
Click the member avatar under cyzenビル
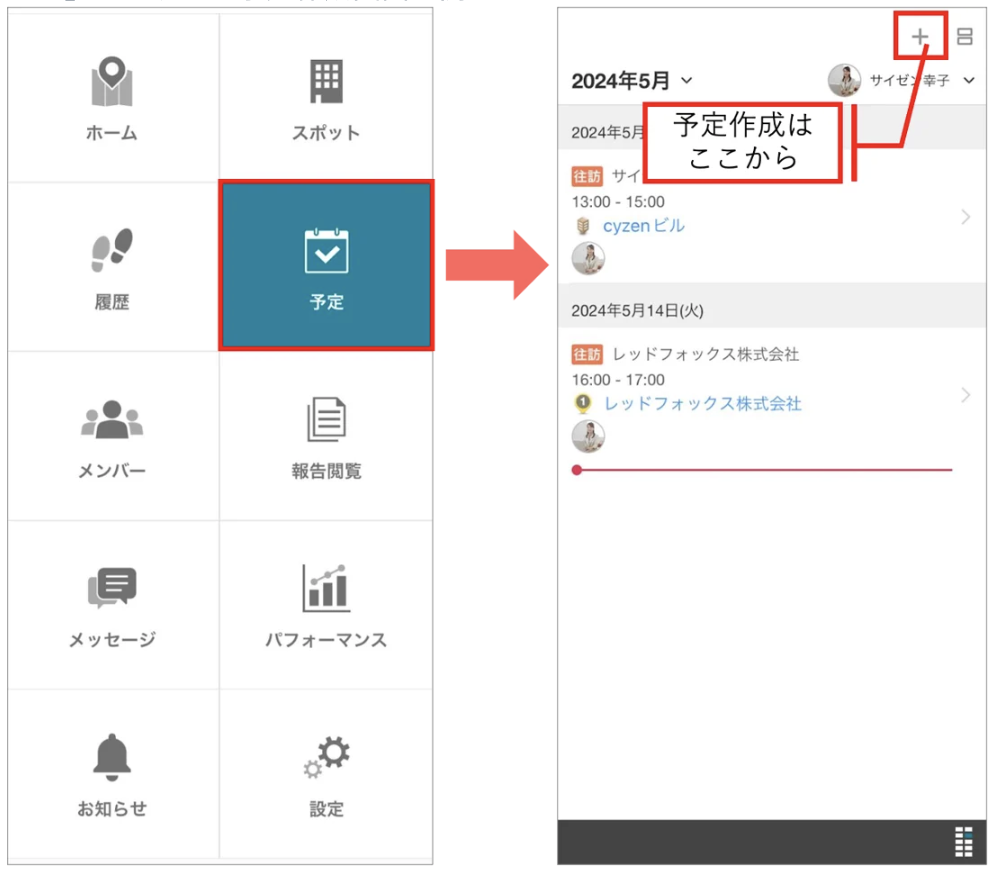click(588, 258)
